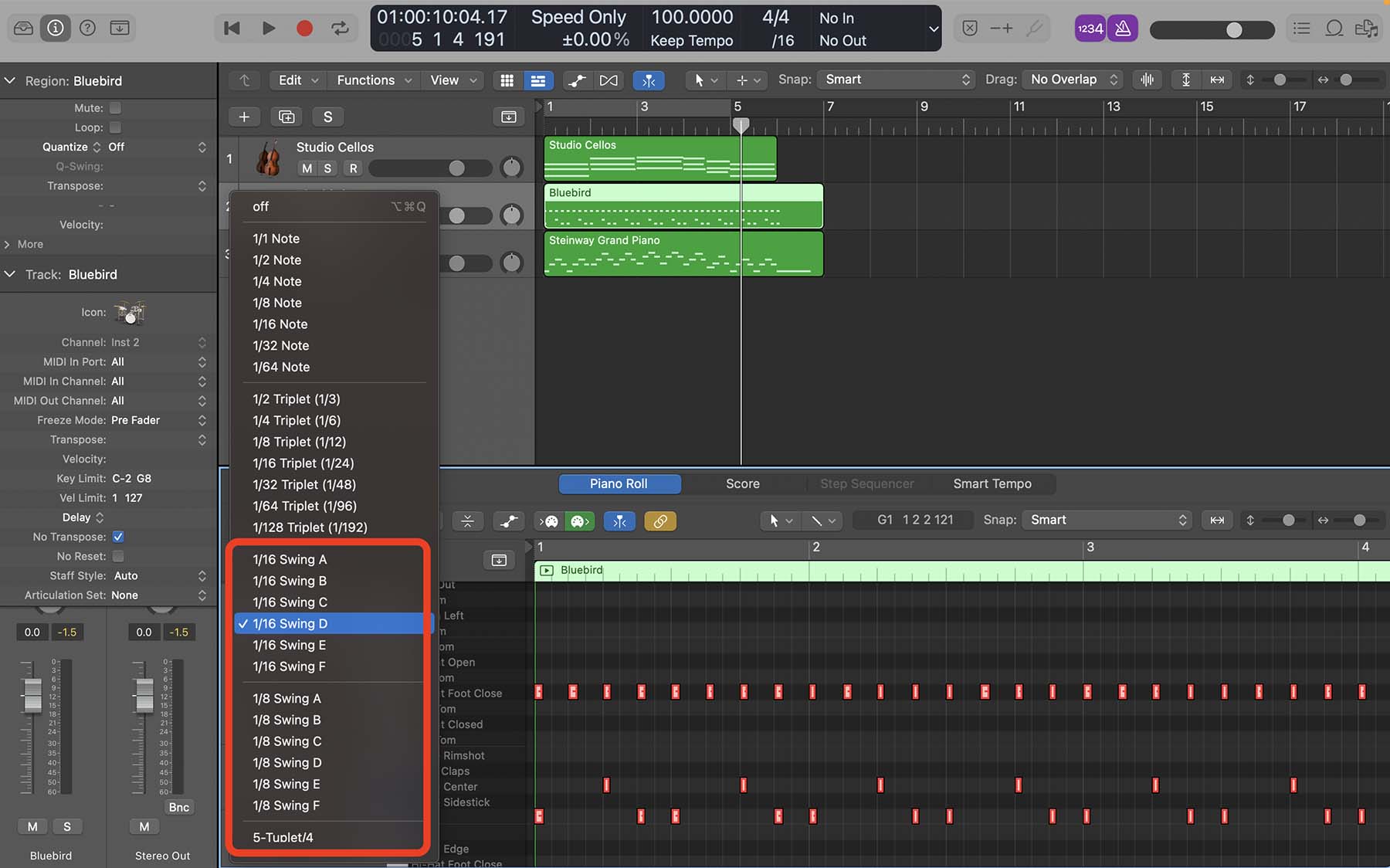Open the List Editors icon
Screen dimensions: 1390x868
(1302, 29)
